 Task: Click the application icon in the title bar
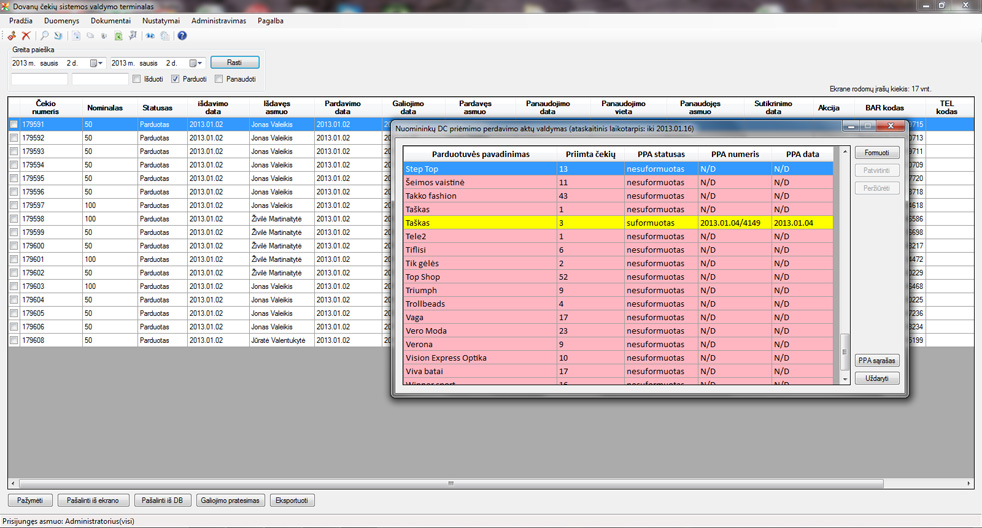pos(6,6)
